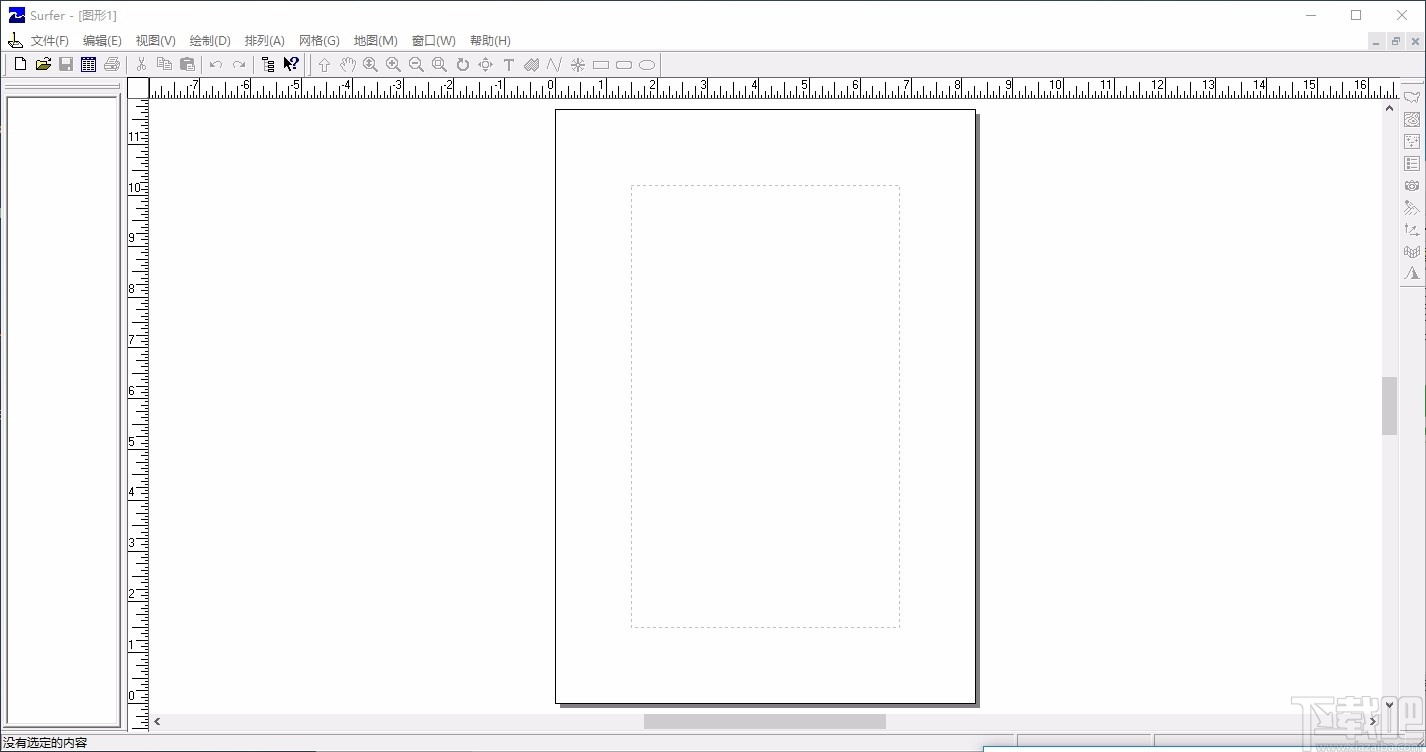
Task: Select the Polyline drawing tool
Action: [554, 65]
